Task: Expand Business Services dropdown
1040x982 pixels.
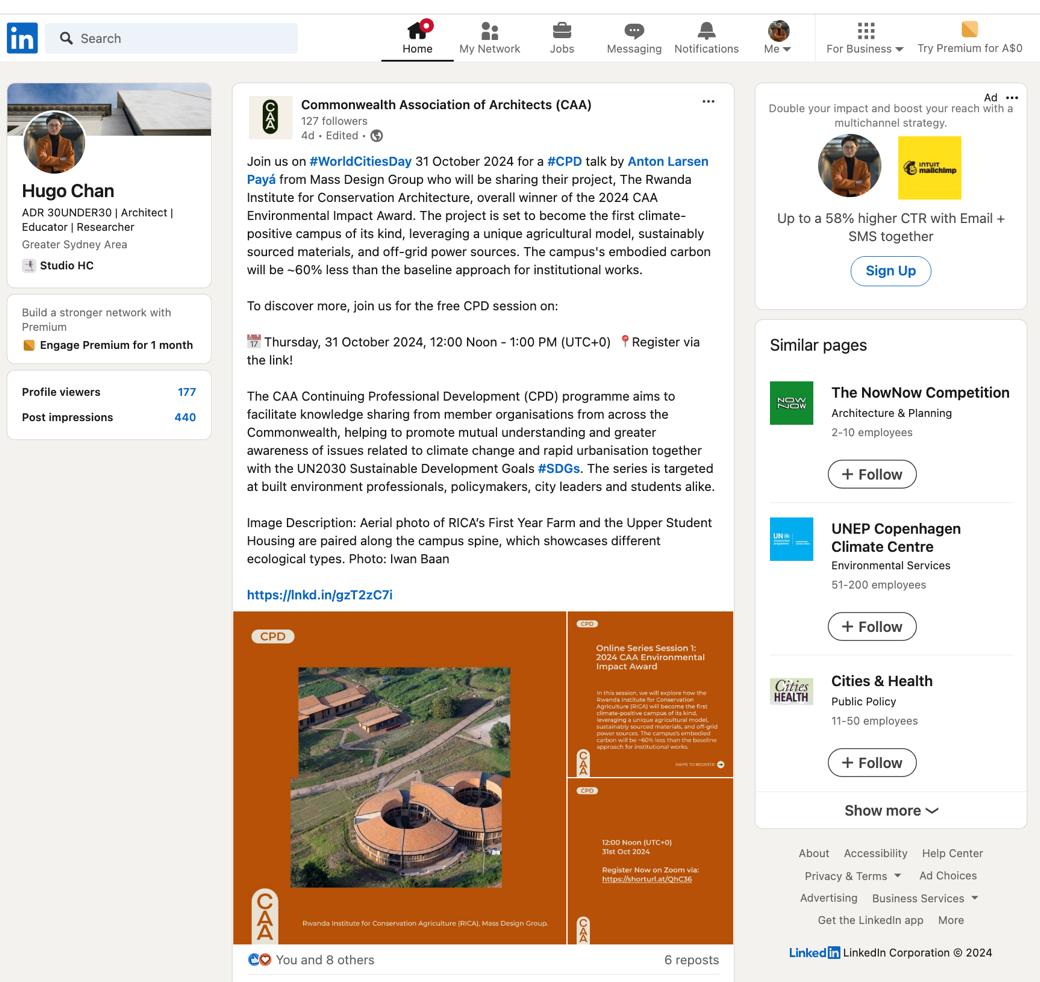Action: [925, 898]
